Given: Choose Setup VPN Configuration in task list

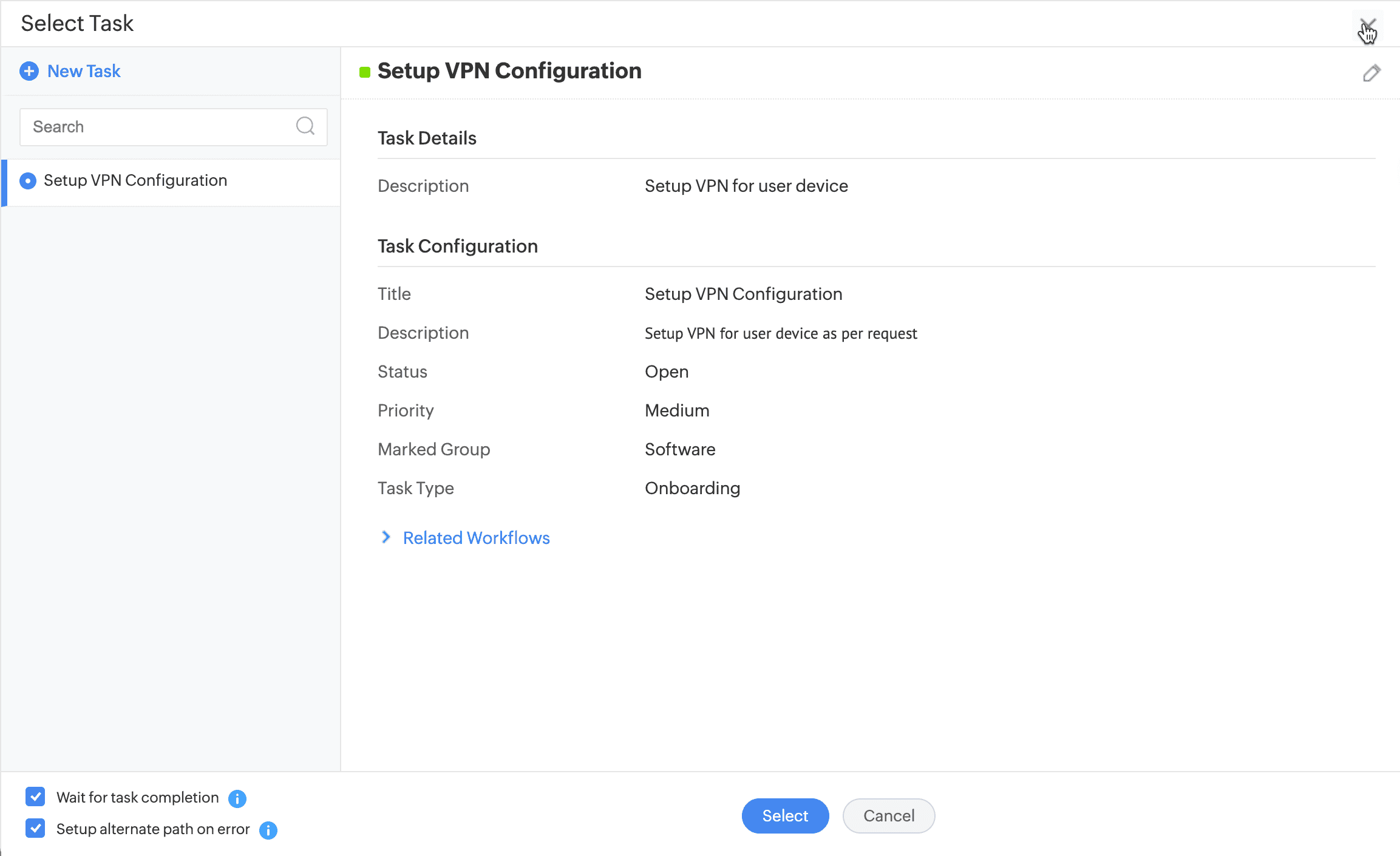Looking at the screenshot, I should click(135, 181).
